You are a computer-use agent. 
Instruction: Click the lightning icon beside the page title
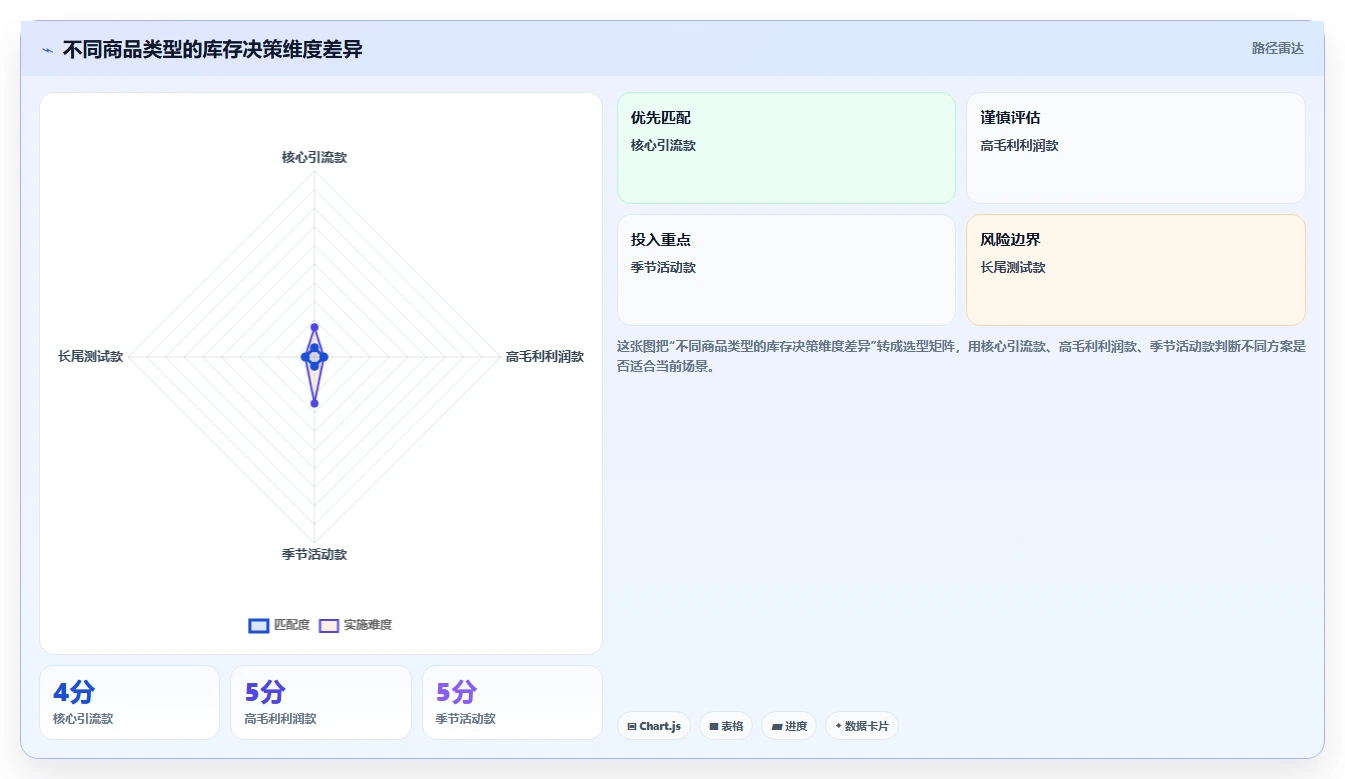click(48, 50)
